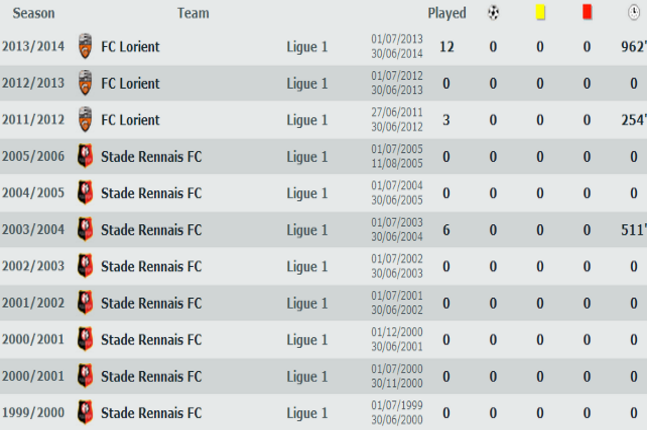The image size is (647, 430).
Task: Click the 12 played value for 2013/2014
Action: click(x=446, y=47)
